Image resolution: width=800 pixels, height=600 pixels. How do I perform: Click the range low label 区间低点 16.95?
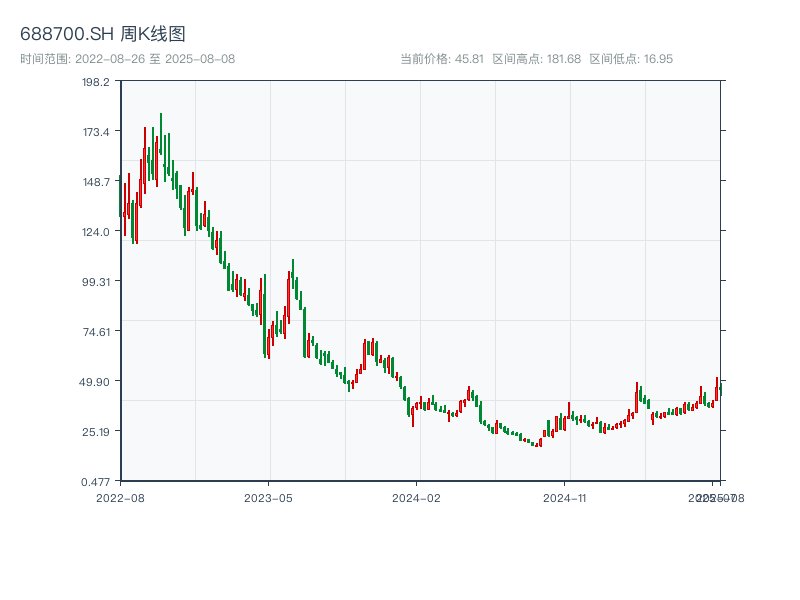click(x=631, y=59)
